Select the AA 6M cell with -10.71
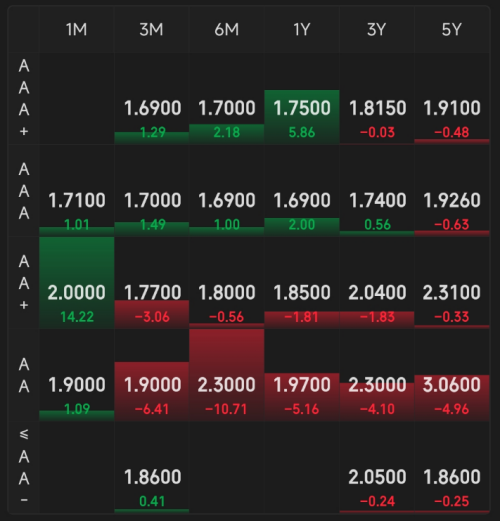501x522 pixels. point(227,375)
